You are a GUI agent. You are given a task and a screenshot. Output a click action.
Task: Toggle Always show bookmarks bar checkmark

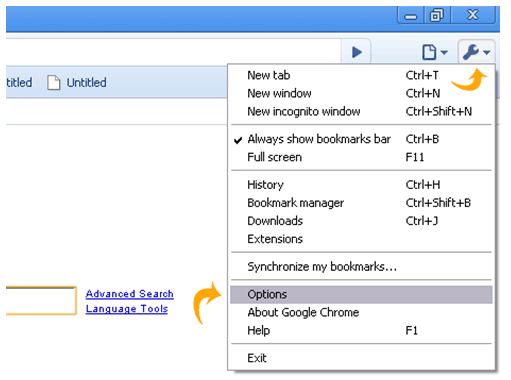(238, 140)
